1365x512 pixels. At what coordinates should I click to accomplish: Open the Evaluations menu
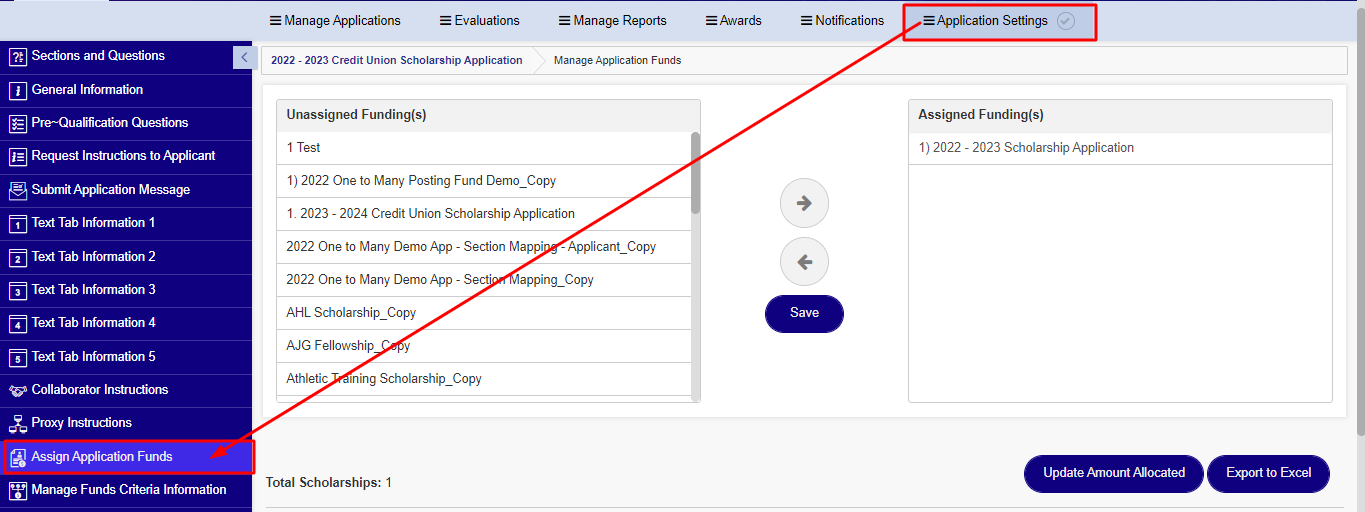coord(480,20)
